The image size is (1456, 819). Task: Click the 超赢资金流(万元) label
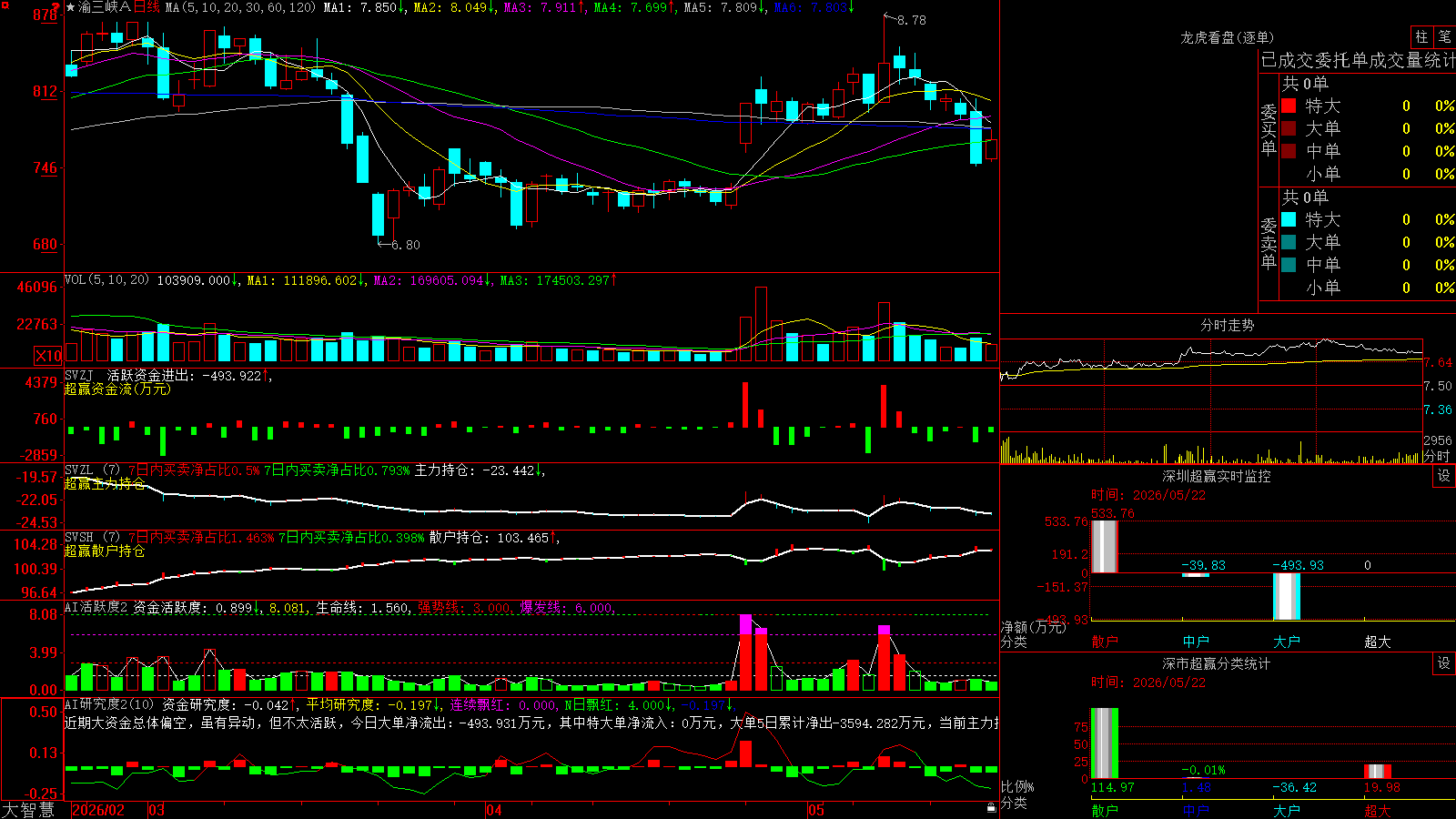[117, 389]
